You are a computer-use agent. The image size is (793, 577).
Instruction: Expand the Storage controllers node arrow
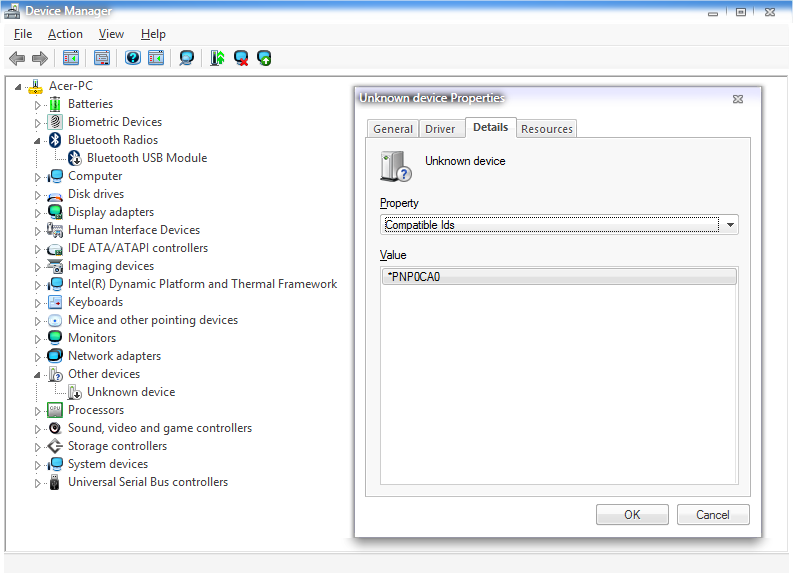pos(37,447)
